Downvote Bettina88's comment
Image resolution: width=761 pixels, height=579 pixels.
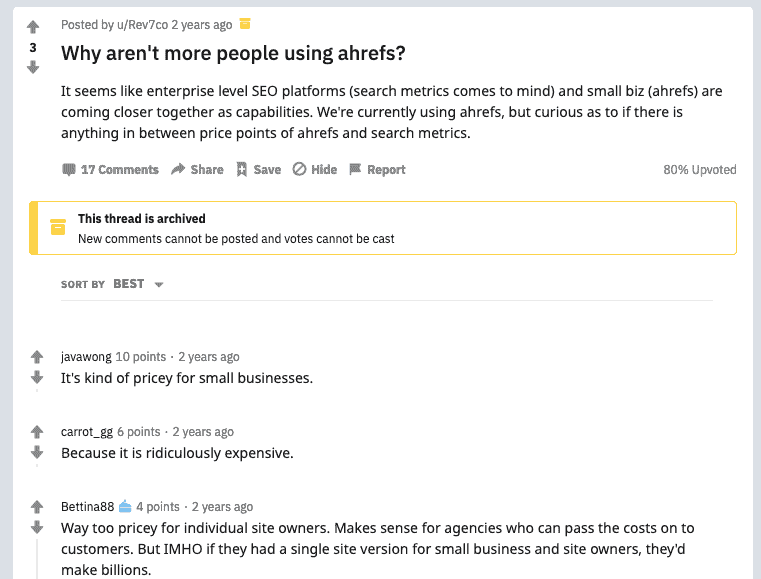click(x=37, y=527)
